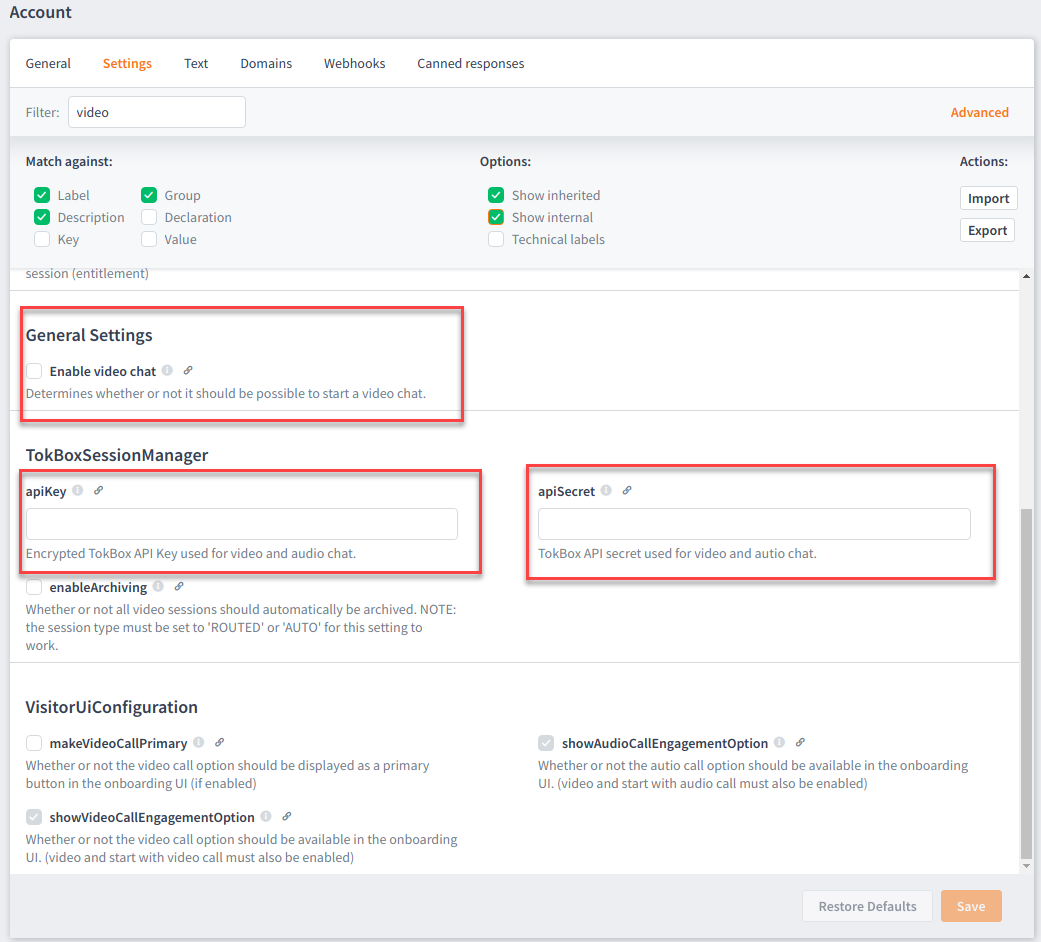
Task: Click the settings list vertical scrollbar
Action: tap(1025, 680)
